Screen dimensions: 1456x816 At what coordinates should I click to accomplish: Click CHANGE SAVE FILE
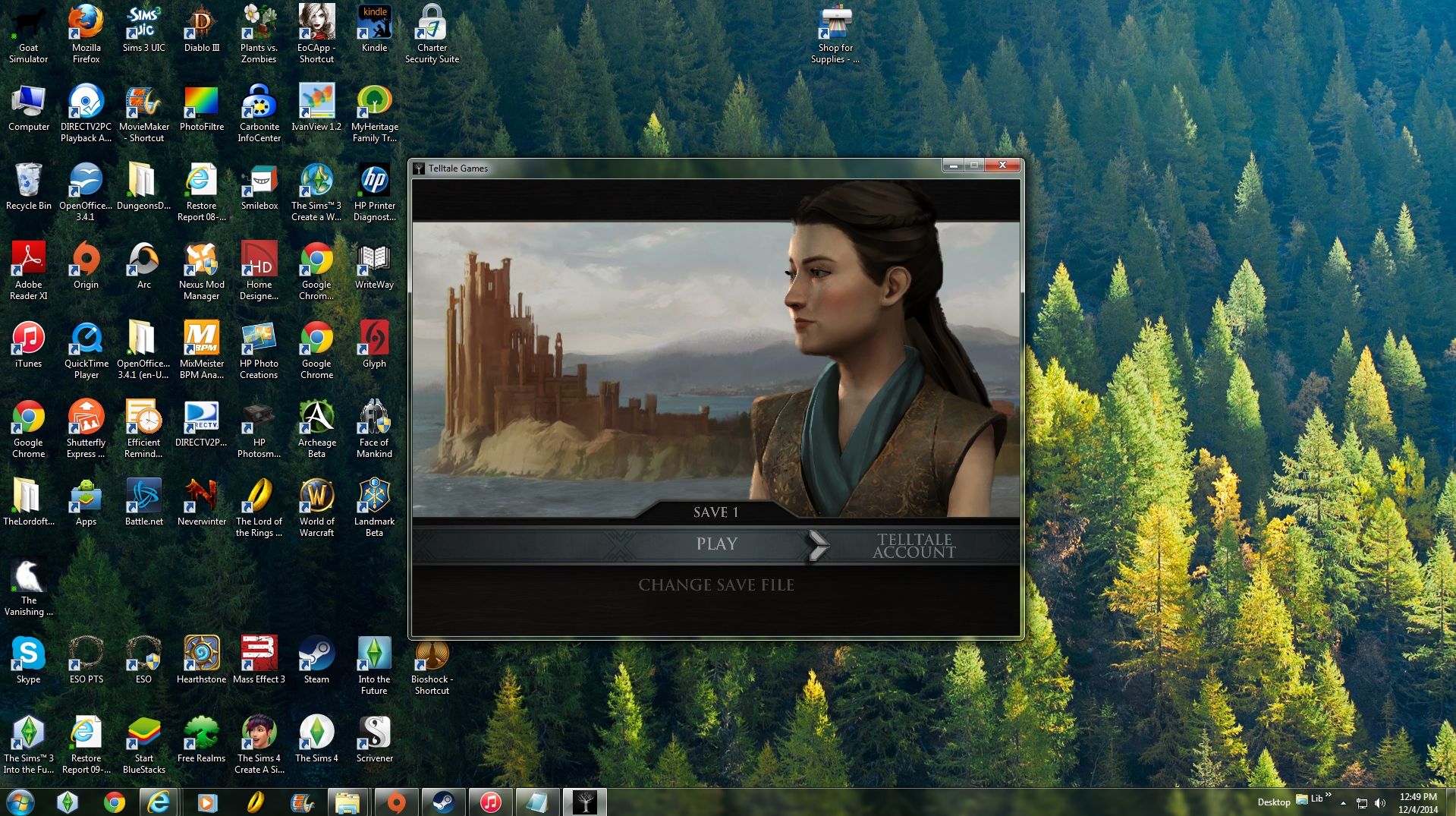[716, 585]
